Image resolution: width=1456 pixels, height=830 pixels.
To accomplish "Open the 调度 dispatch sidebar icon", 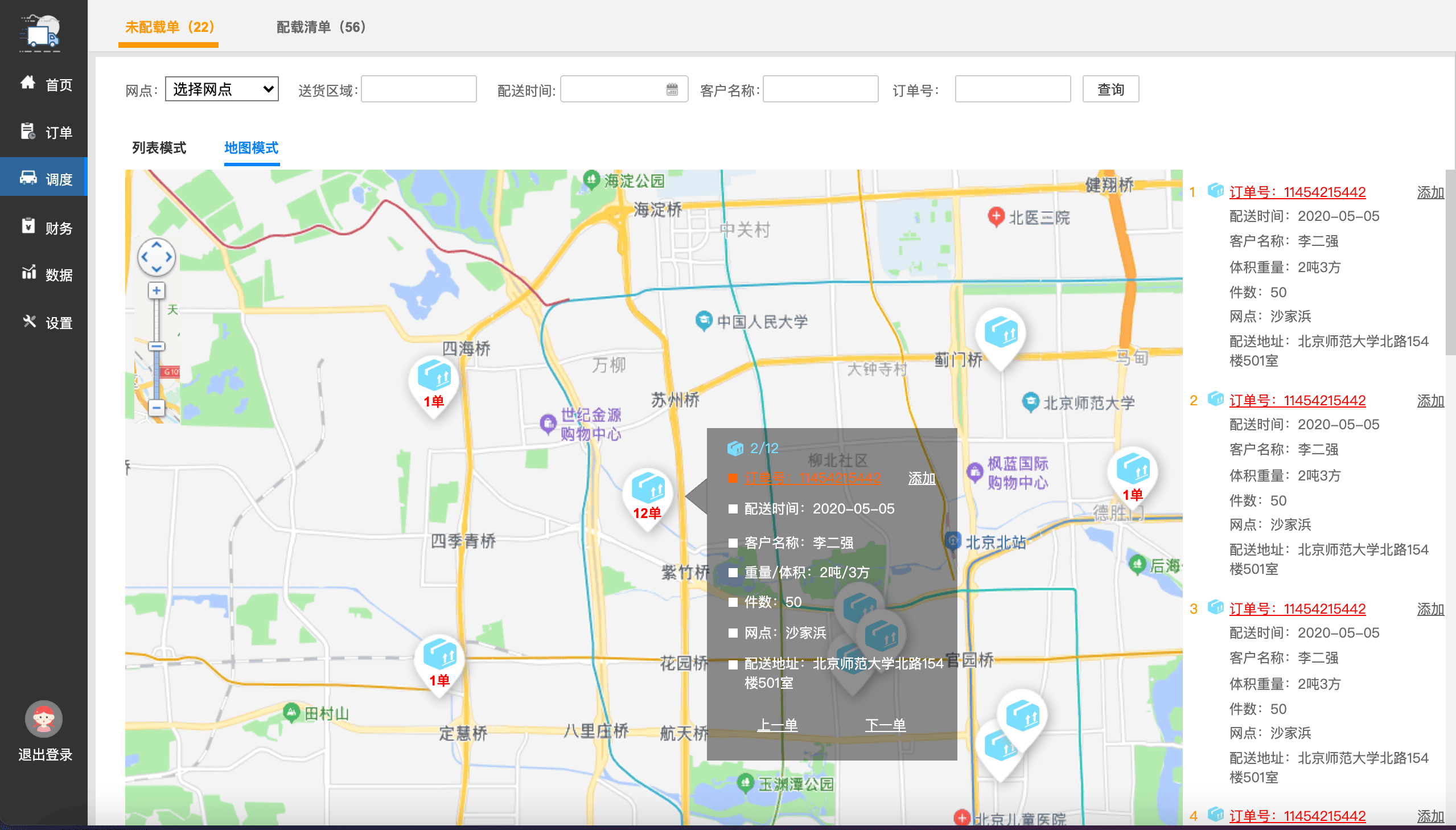I will coord(28,177).
